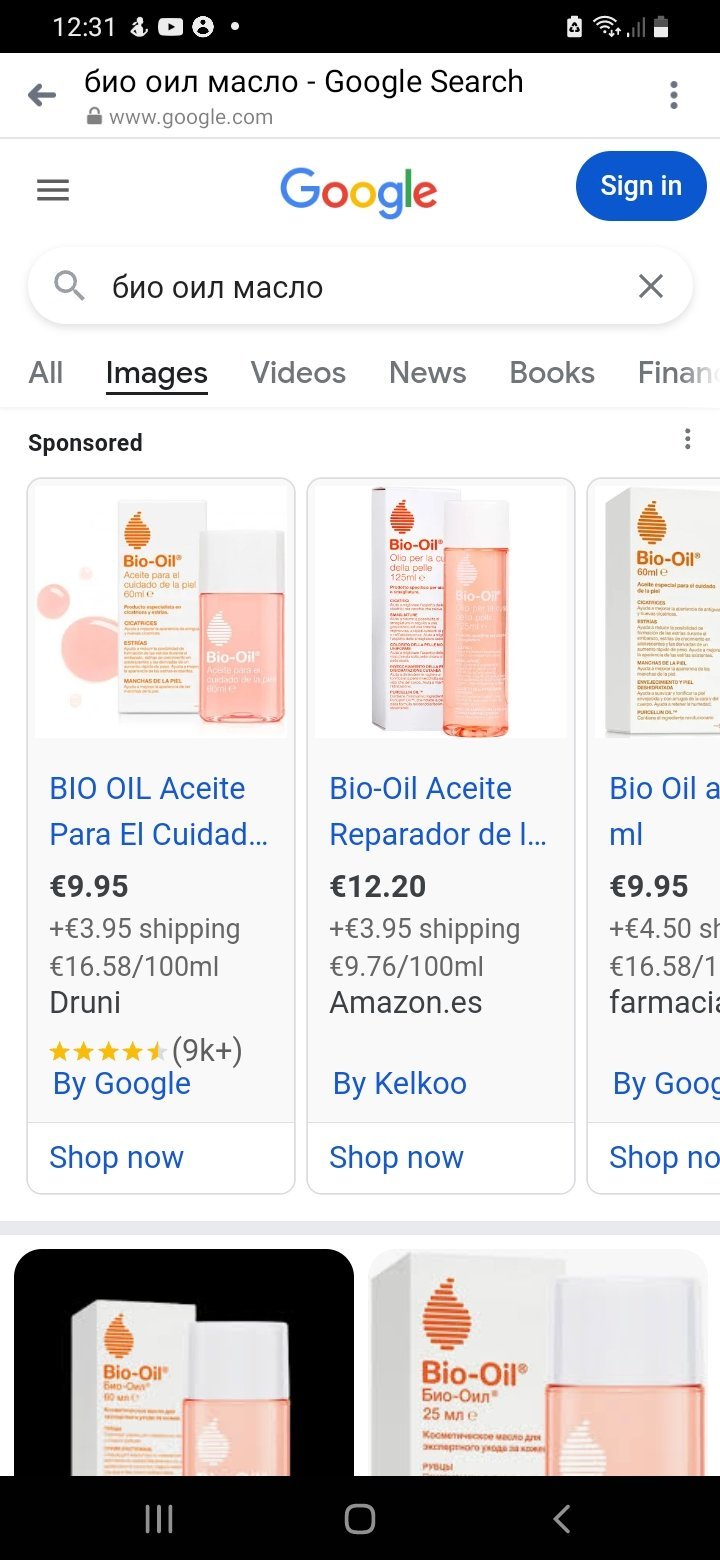
Task: Tap the magnifier search icon
Action: [69, 287]
